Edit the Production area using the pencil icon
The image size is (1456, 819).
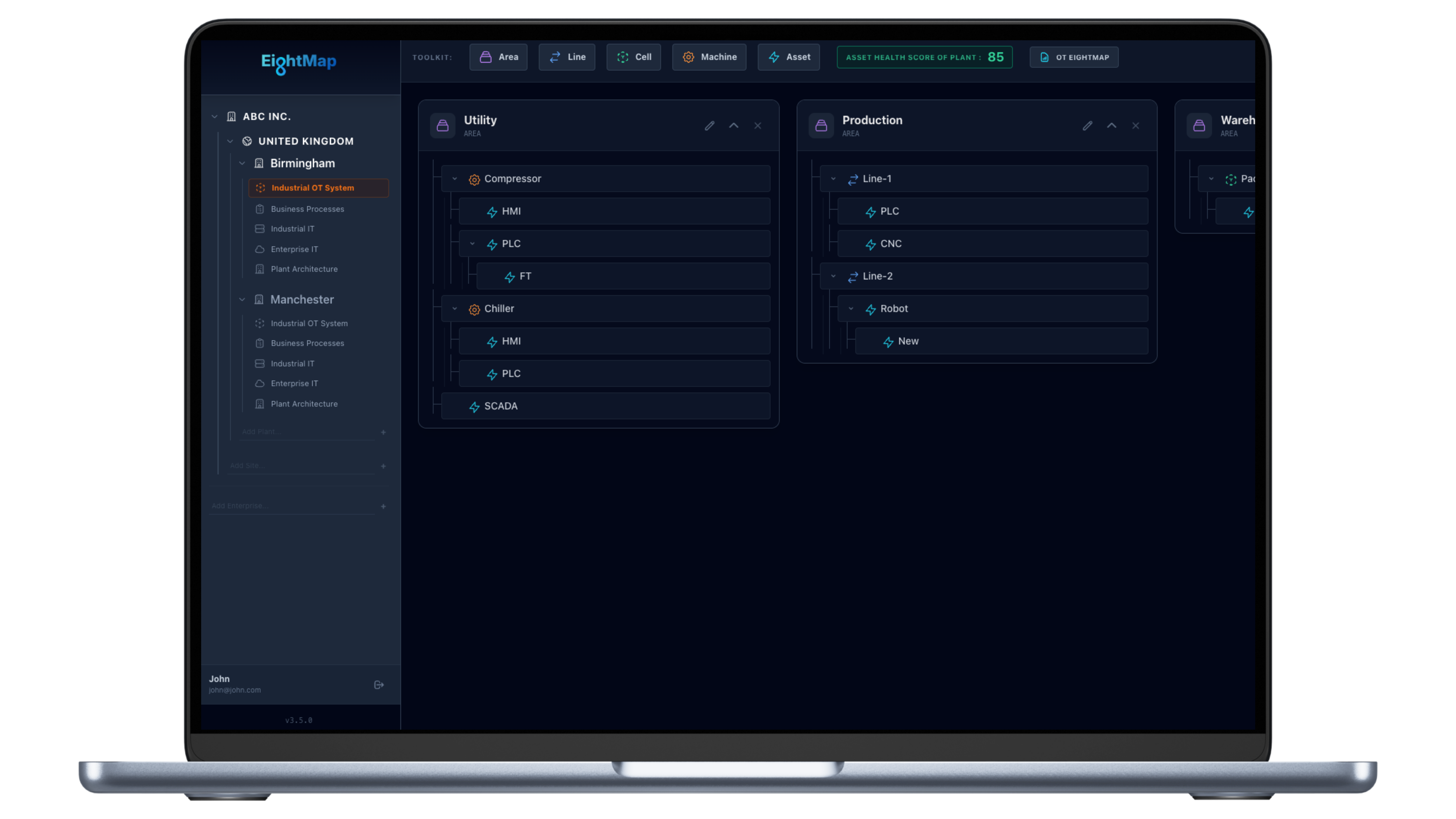point(1087,125)
